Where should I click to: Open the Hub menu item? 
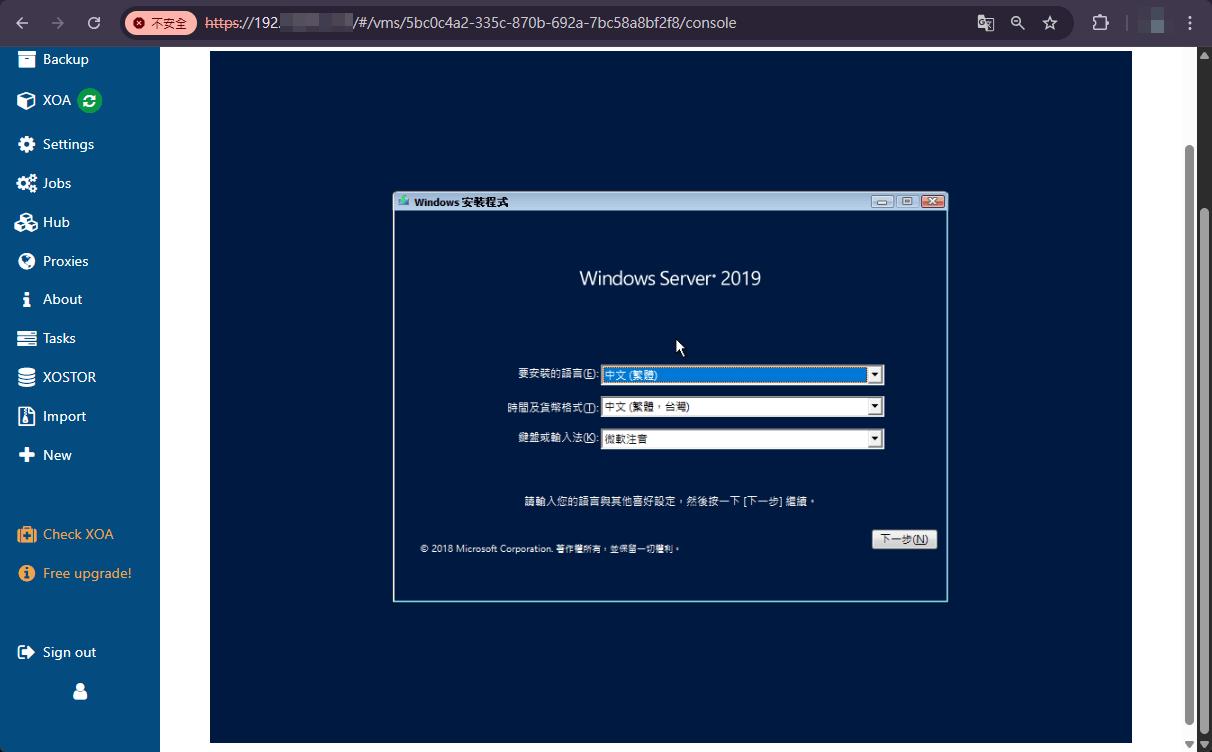(56, 222)
